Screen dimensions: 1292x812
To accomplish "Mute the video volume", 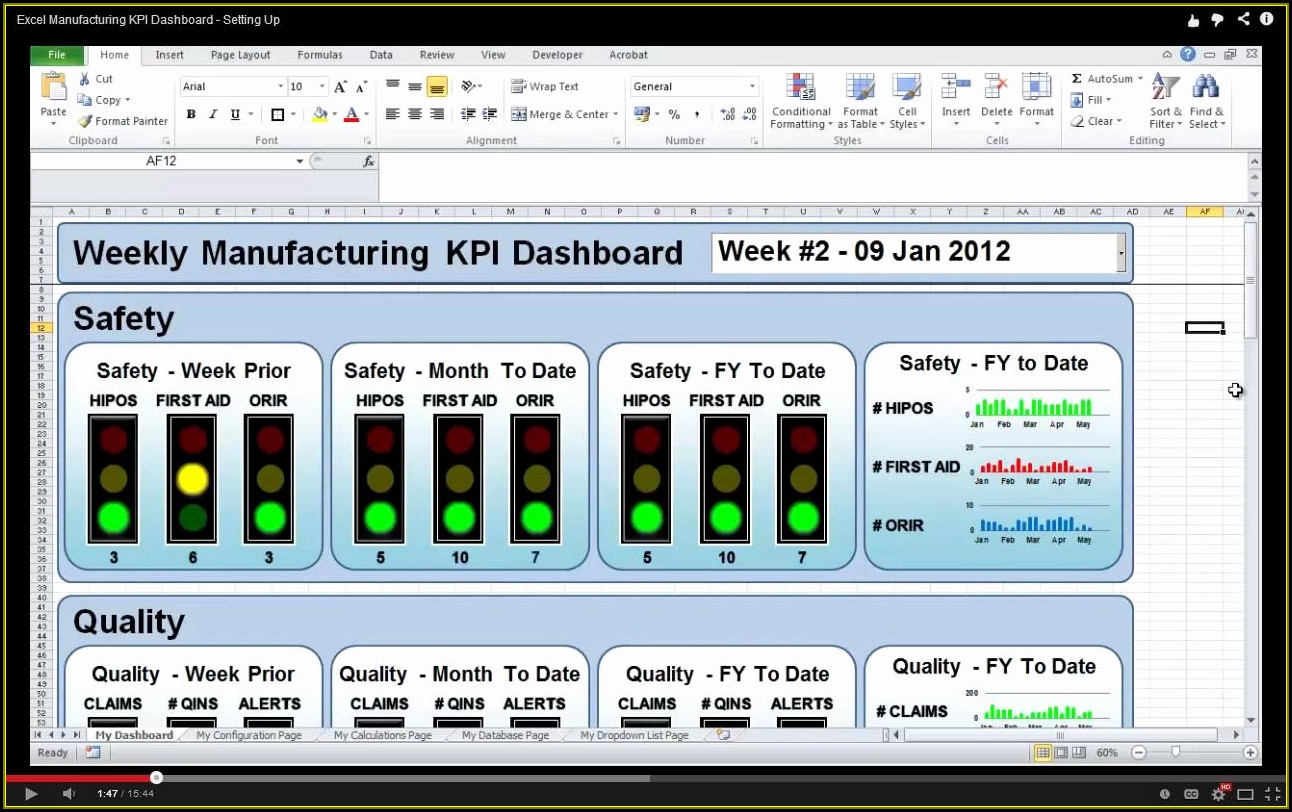I will coord(68,794).
